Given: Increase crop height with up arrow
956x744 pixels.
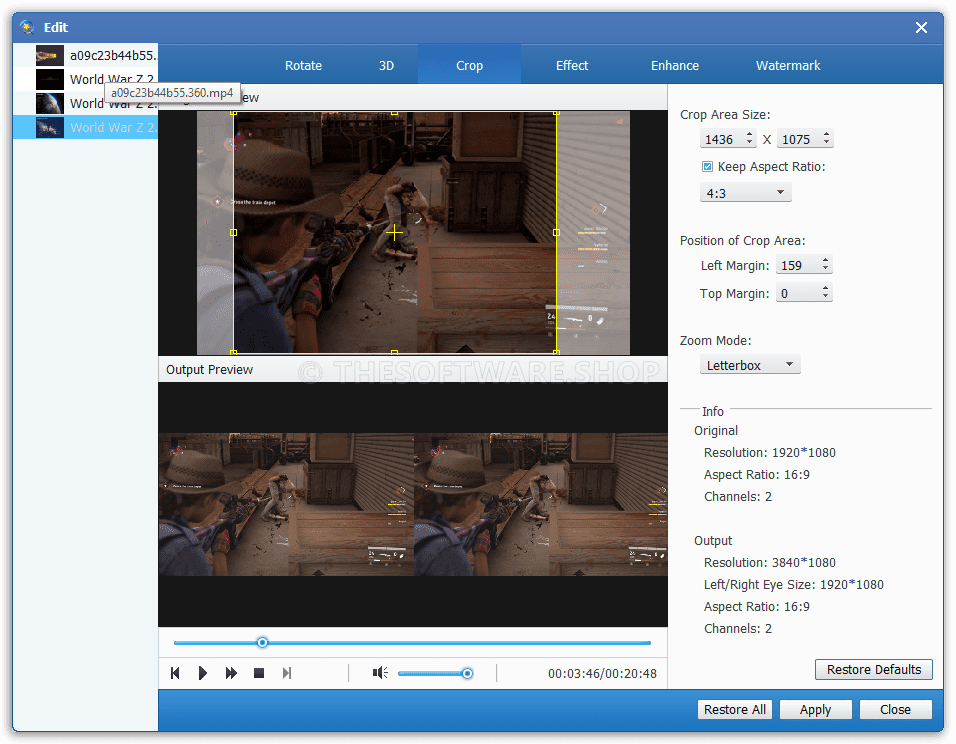Looking at the screenshot, I should (827, 135).
